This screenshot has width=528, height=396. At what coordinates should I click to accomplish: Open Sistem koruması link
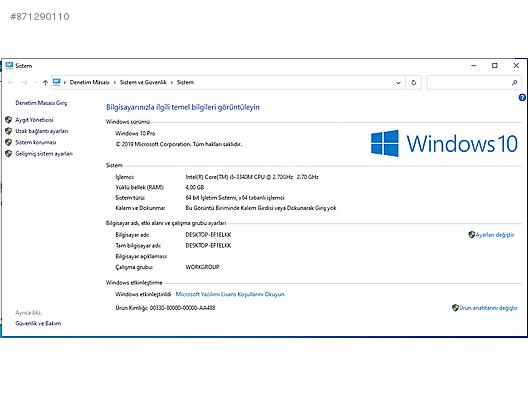[36, 142]
